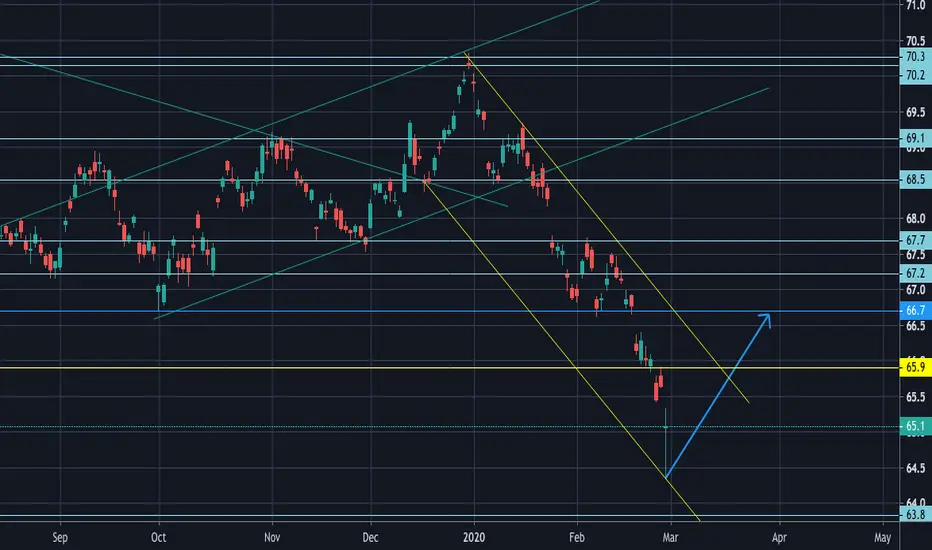Click the 70.3 price level label
Viewport: 932px width, 550px height.
(x=915, y=56)
